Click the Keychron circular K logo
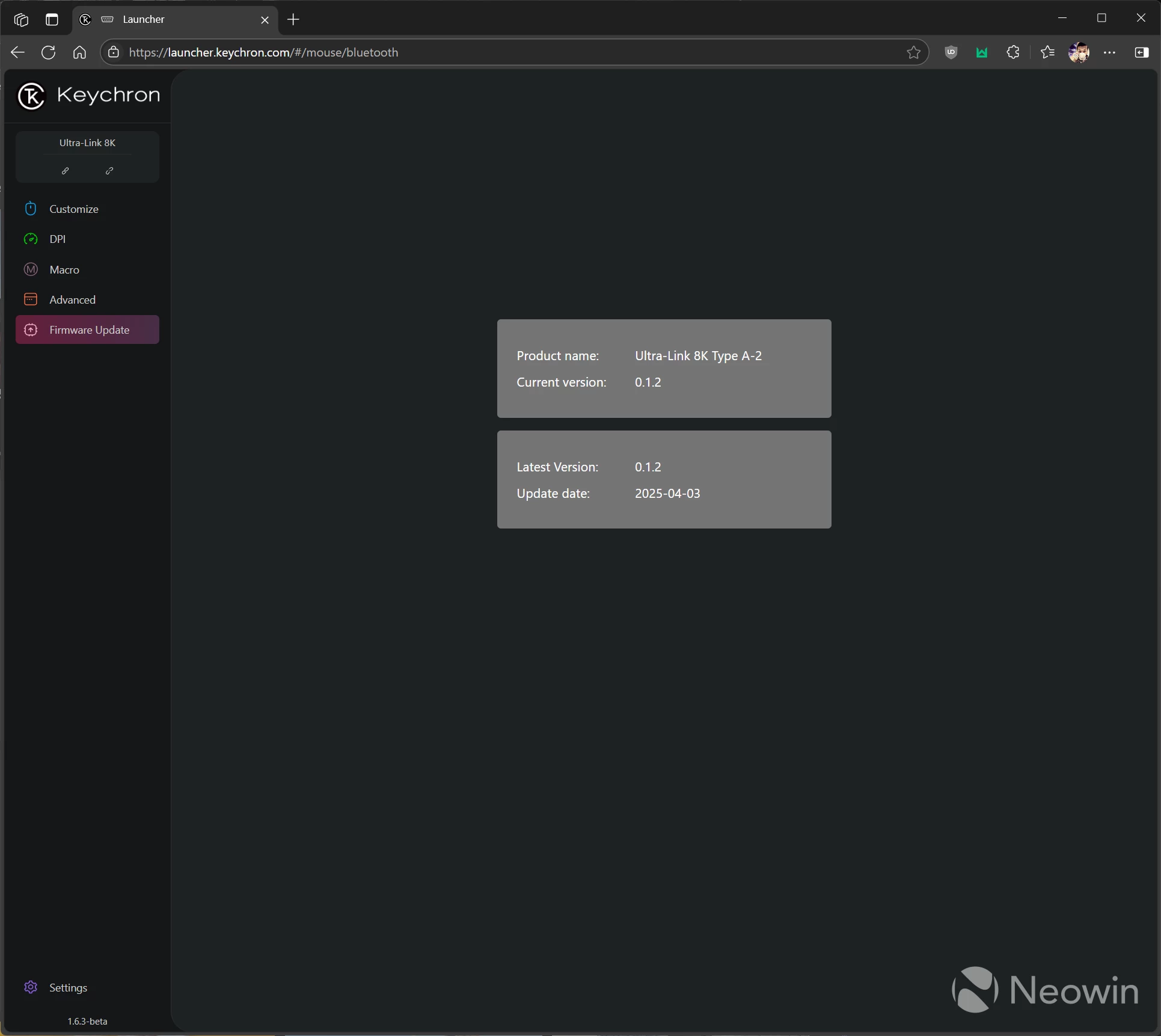1161x1036 pixels. point(31,96)
